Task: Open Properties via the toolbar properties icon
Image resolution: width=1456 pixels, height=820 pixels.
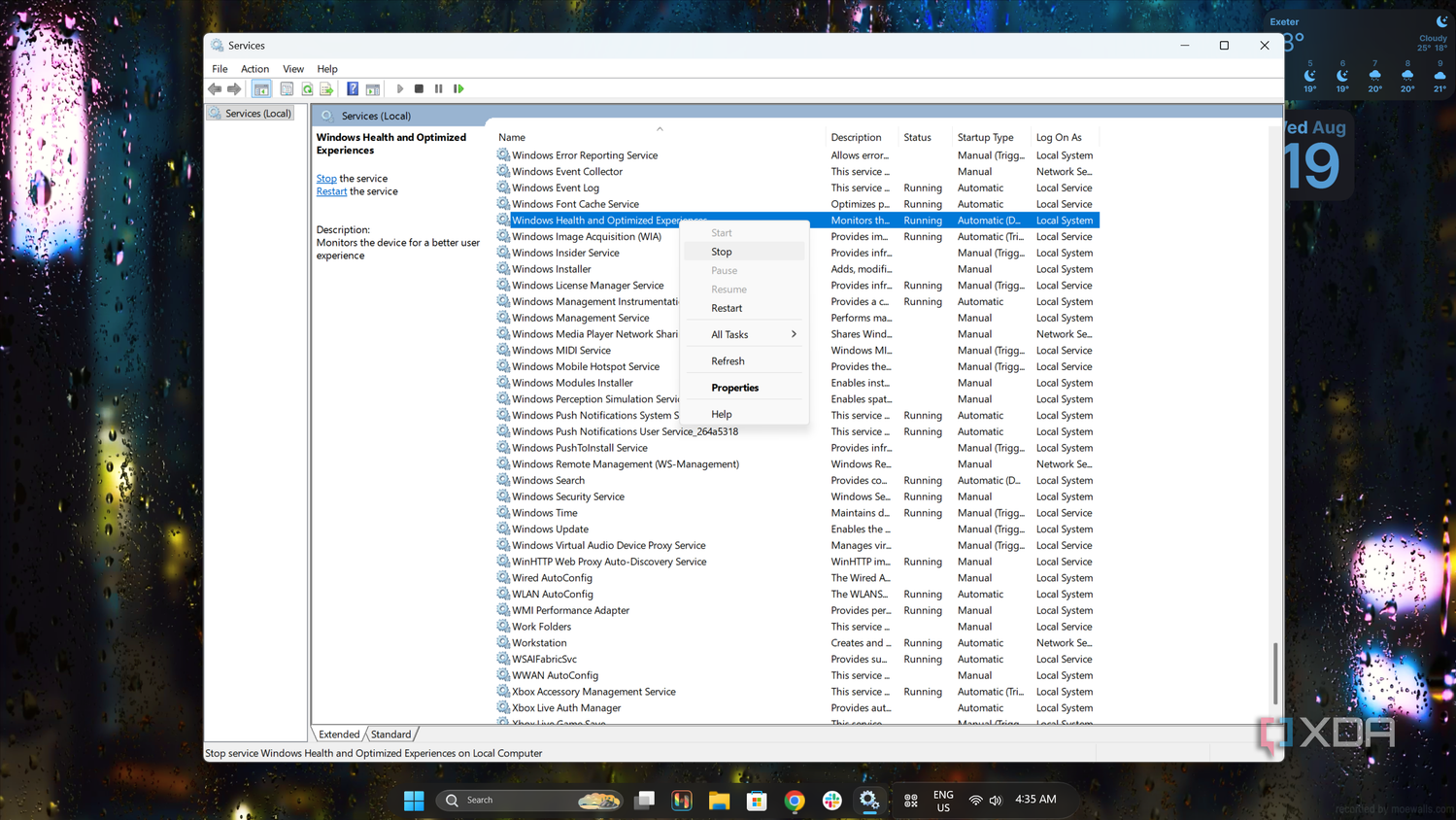Action: (x=287, y=88)
